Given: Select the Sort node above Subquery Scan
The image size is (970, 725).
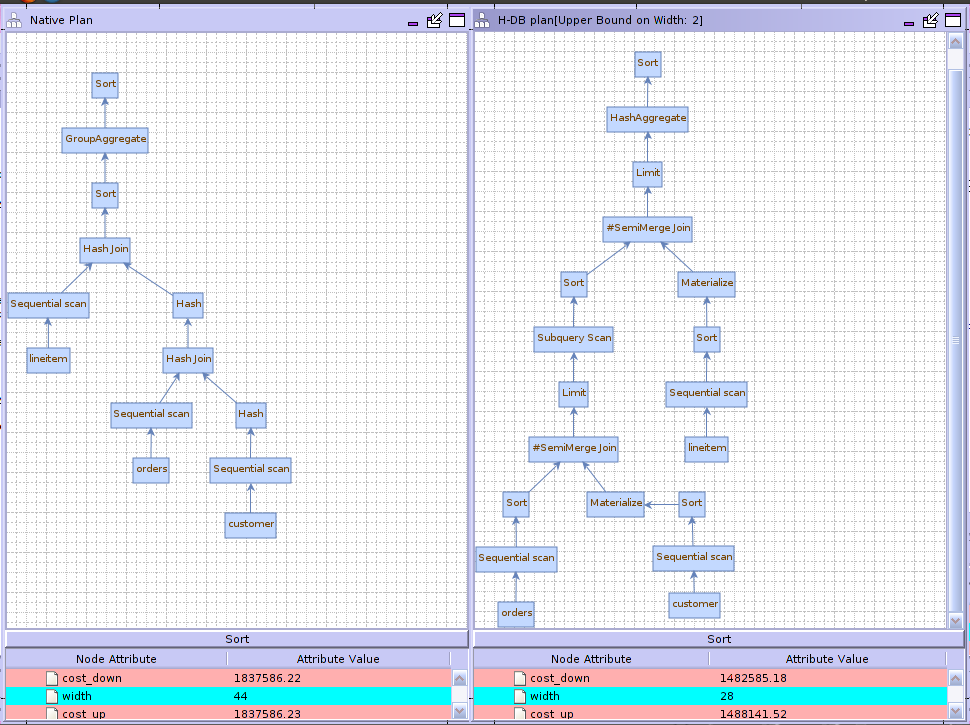Looking at the screenshot, I should point(573,283).
